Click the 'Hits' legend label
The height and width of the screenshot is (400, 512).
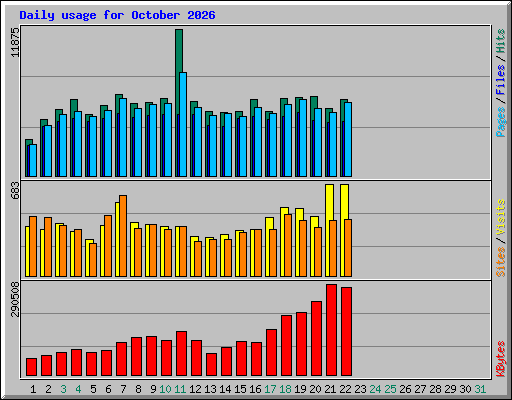click(x=501, y=41)
